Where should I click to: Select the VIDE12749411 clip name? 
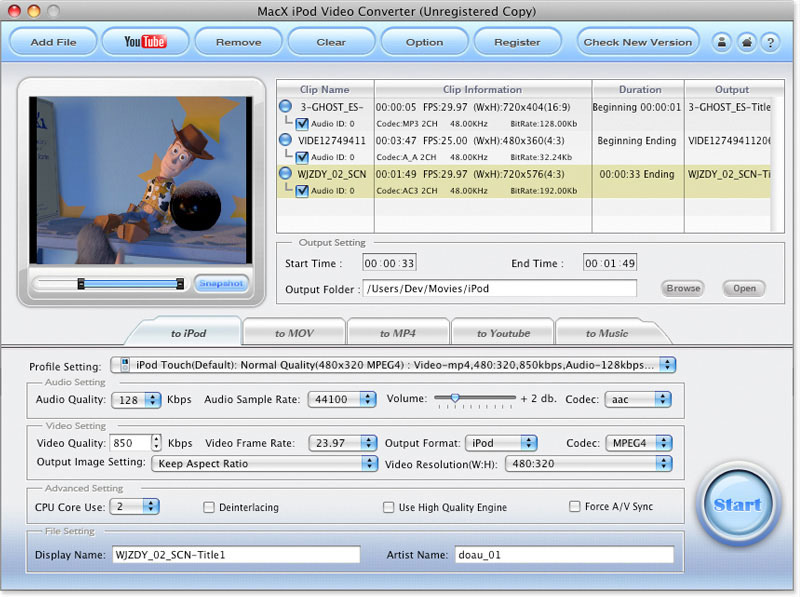point(332,140)
